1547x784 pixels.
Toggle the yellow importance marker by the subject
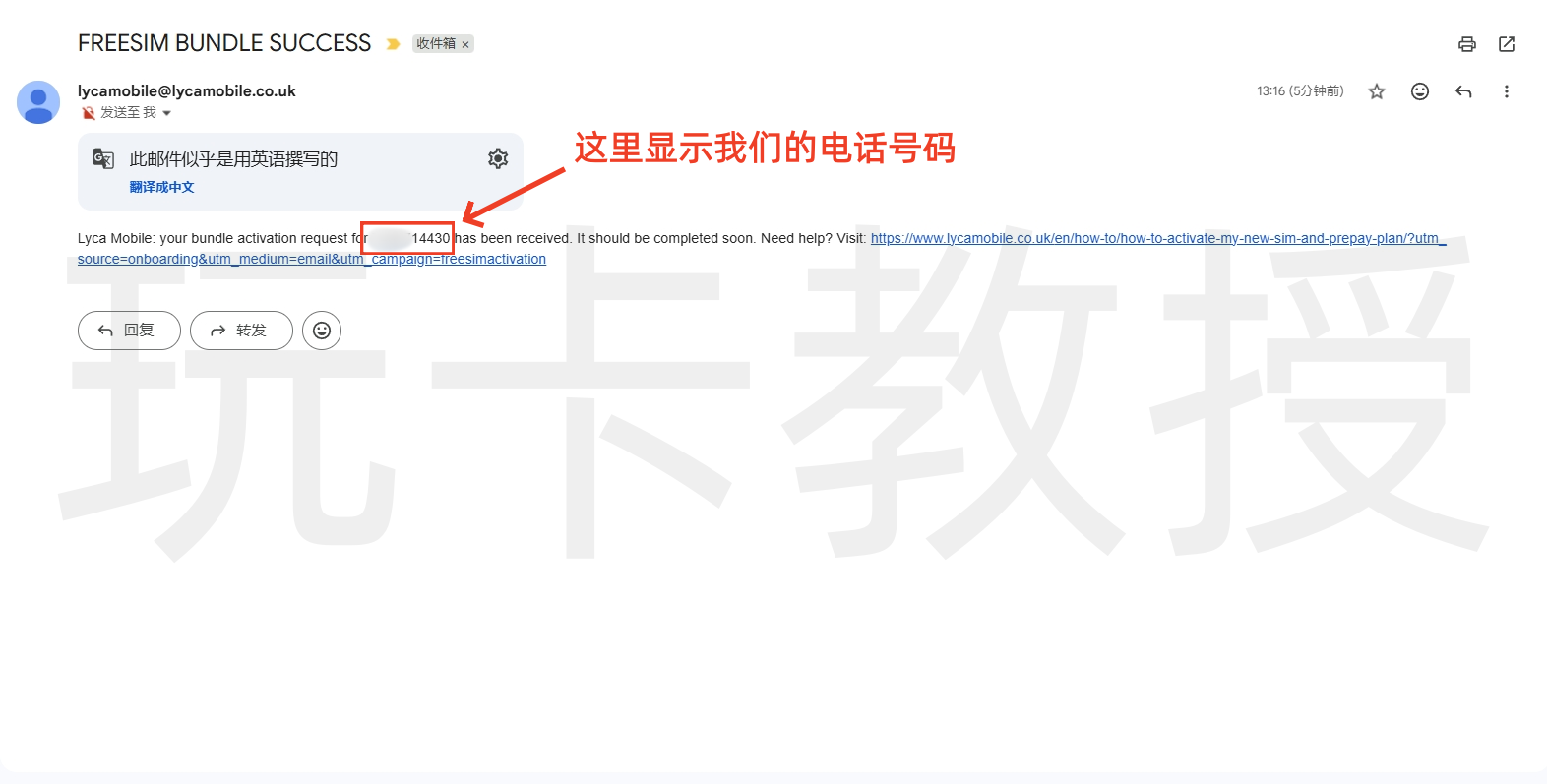(393, 44)
